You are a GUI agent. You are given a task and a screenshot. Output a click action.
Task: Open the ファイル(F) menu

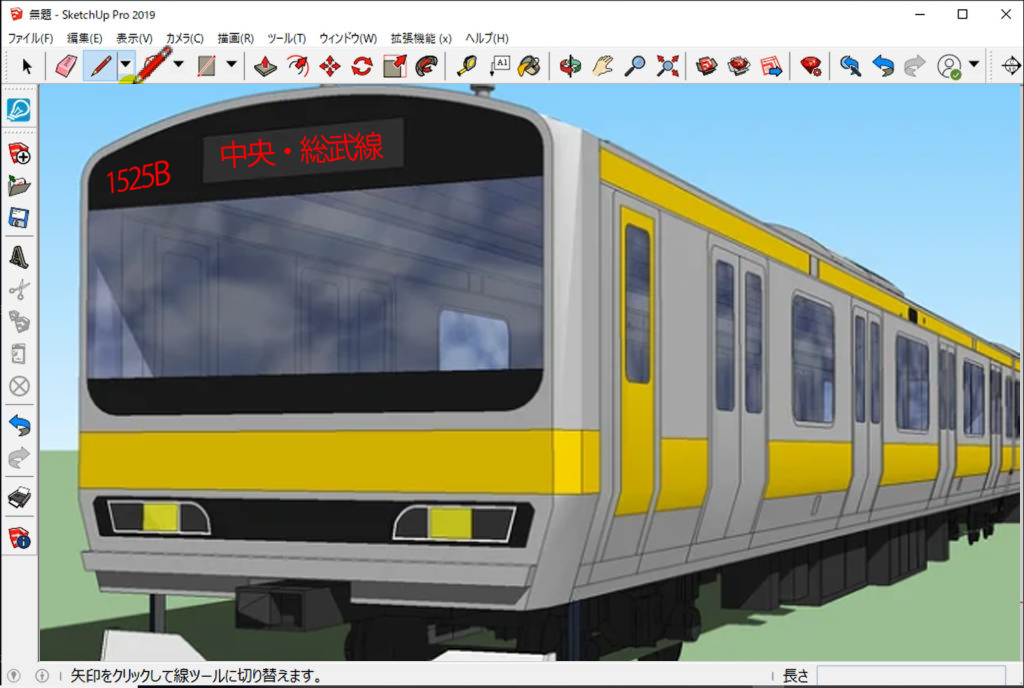(30, 39)
